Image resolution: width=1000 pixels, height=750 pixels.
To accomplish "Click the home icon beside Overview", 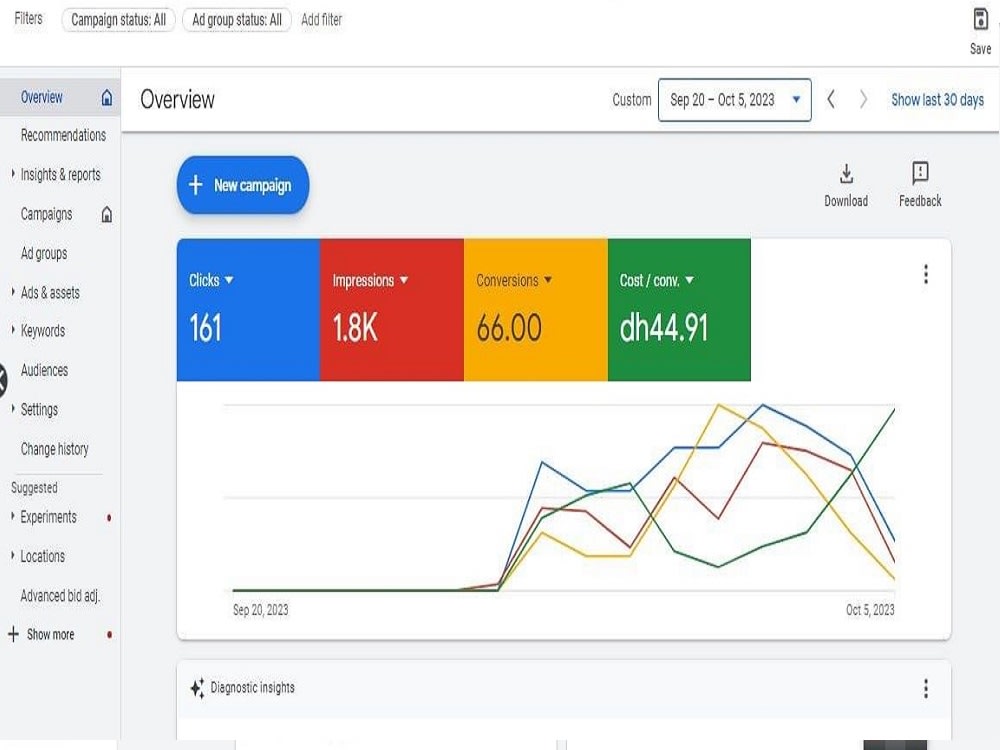I will click(107, 98).
